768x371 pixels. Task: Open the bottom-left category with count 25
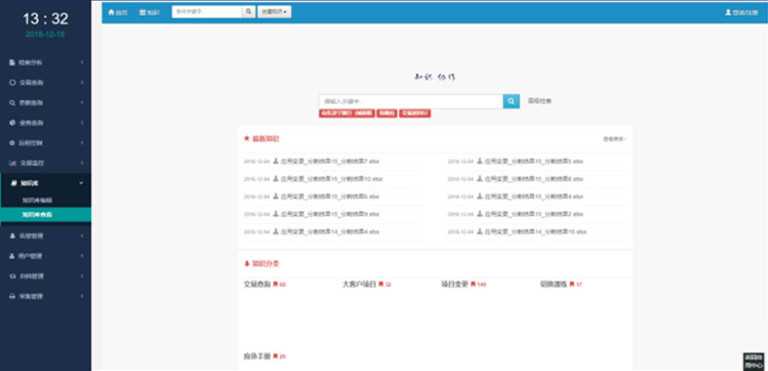pyautogui.click(x=257, y=356)
